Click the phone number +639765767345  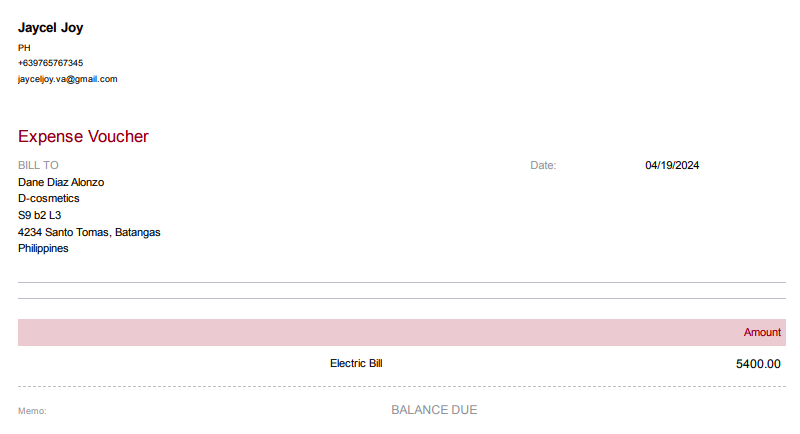tap(50, 63)
